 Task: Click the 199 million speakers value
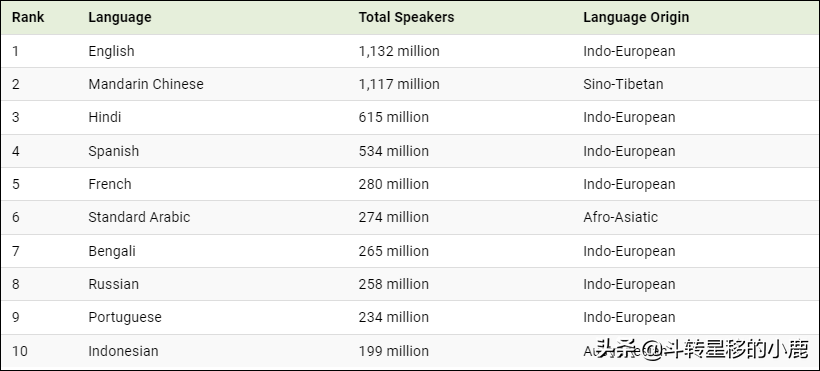click(394, 351)
